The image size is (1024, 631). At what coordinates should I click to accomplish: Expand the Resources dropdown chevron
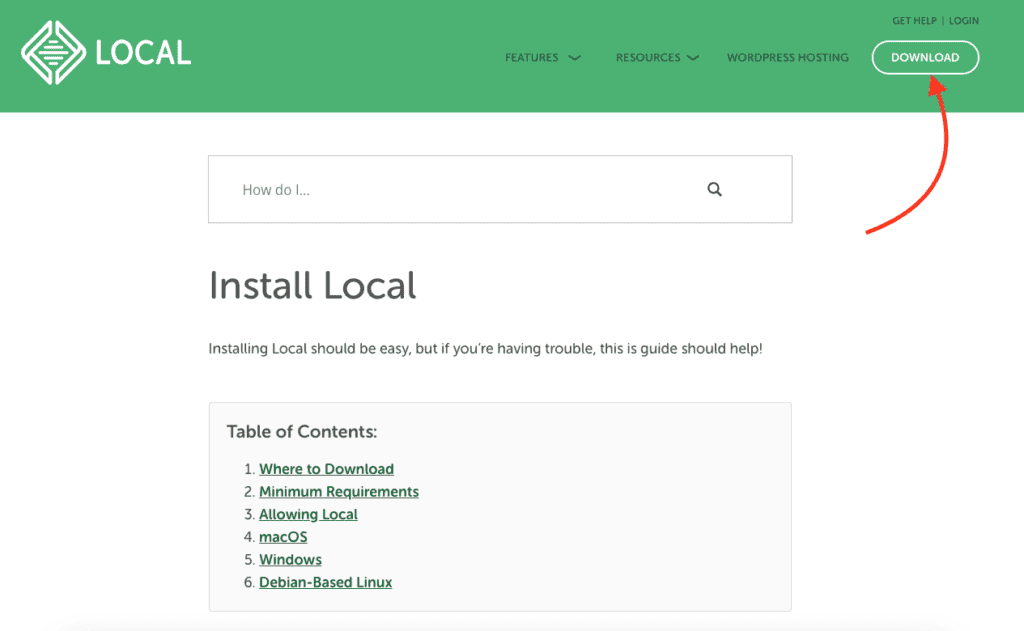[693, 57]
